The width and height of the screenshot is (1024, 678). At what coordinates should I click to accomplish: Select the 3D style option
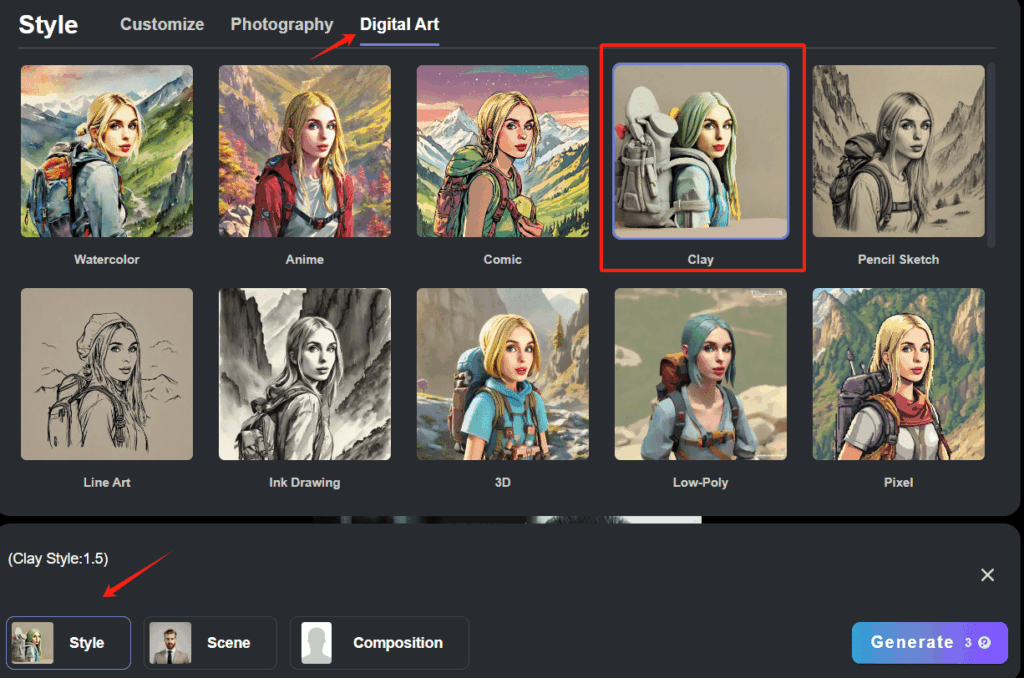pos(503,374)
